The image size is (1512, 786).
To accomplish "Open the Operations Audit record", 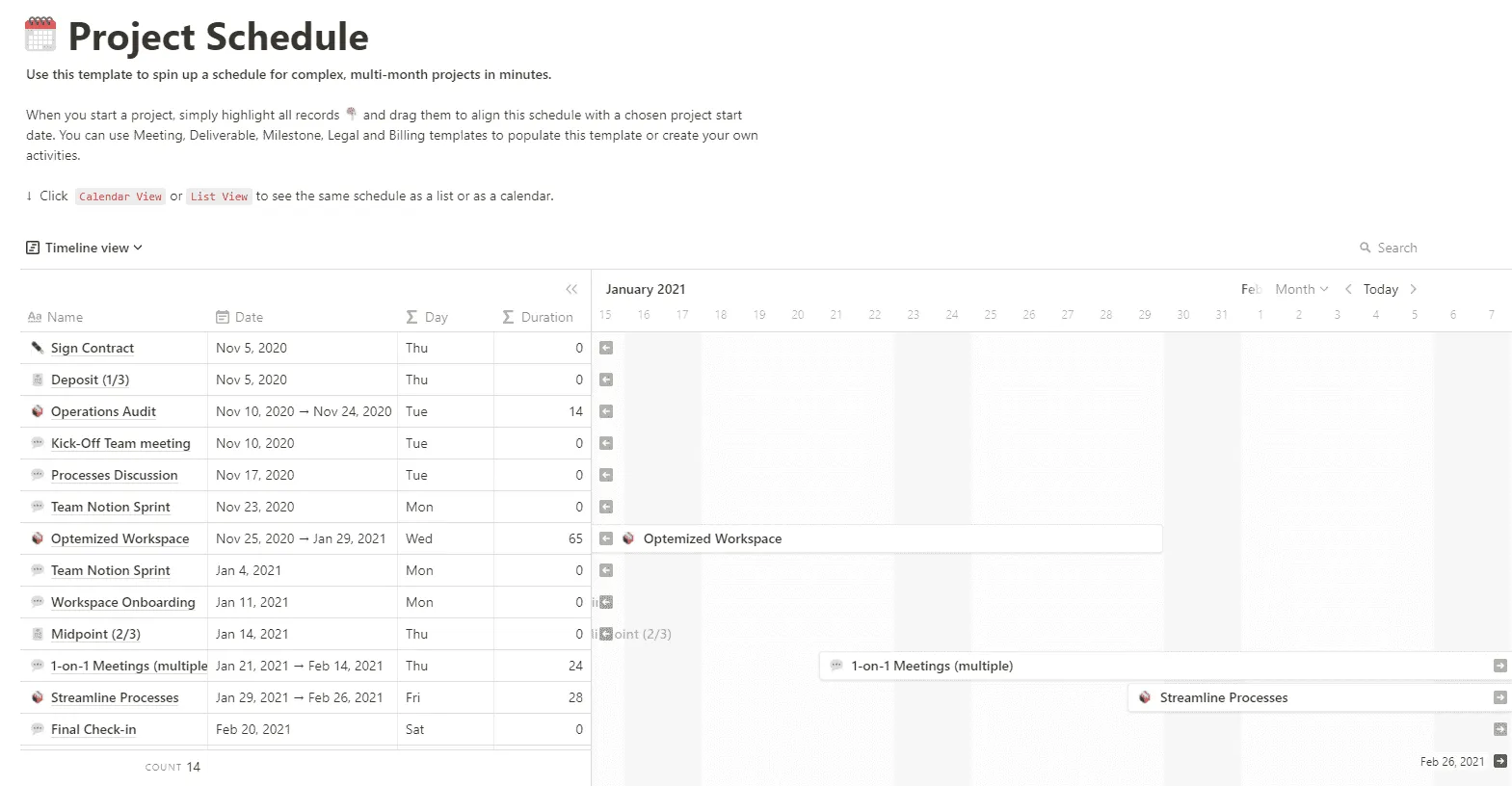I will click(x=103, y=411).
